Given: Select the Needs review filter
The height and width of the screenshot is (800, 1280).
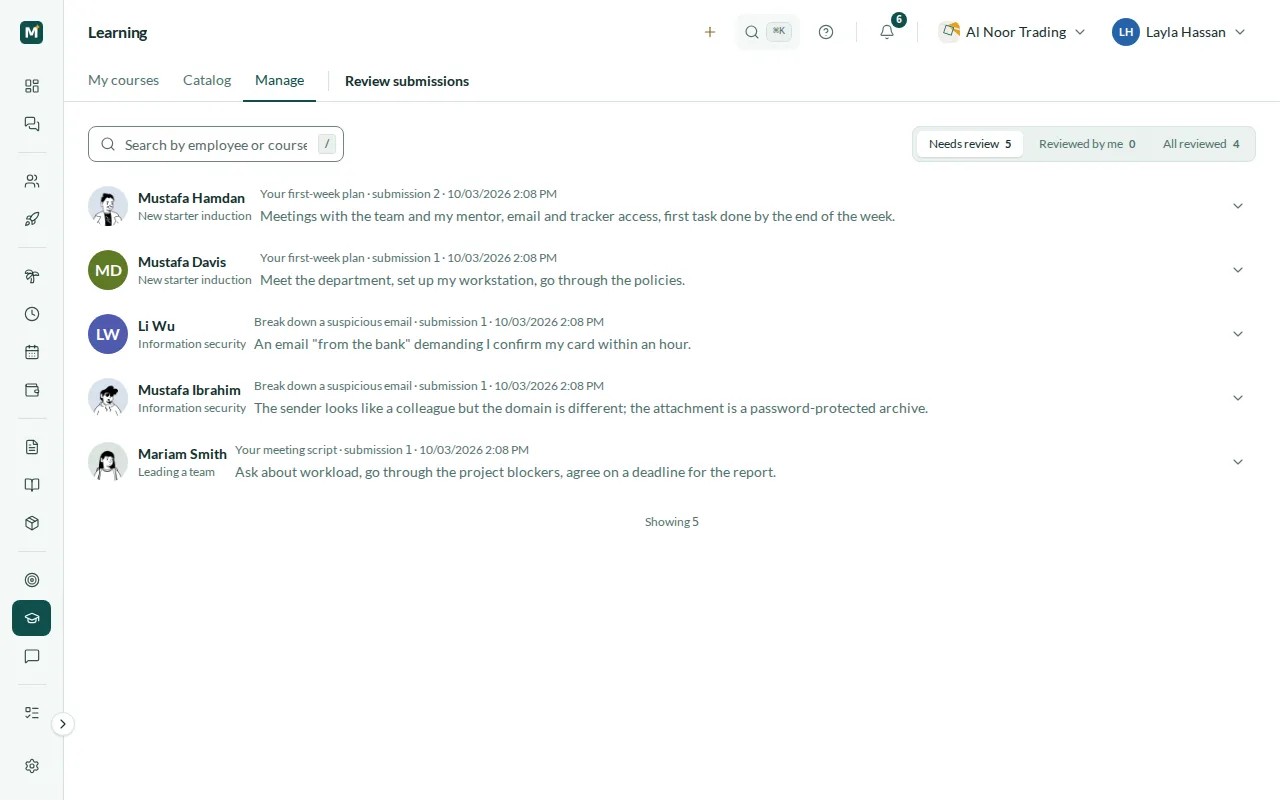Looking at the screenshot, I should point(970,144).
